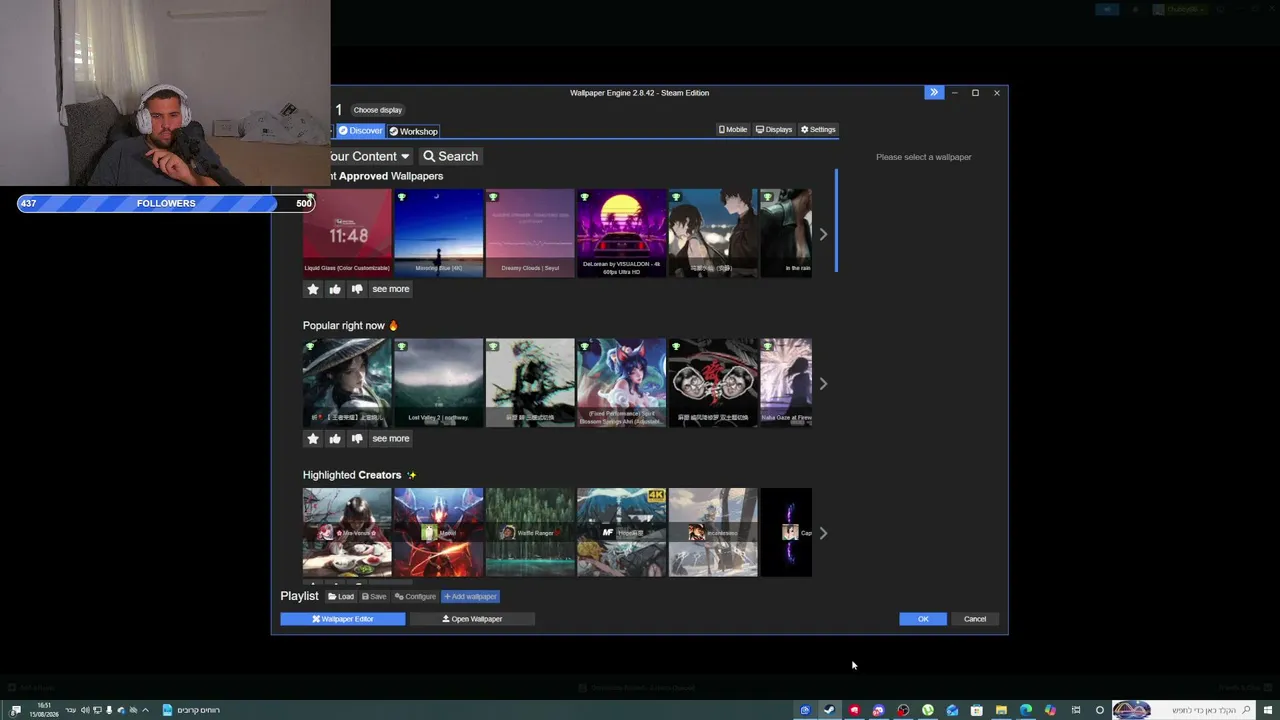Select the Lost Valley 2 wallpaper
The height and width of the screenshot is (720, 1280).
coord(438,382)
